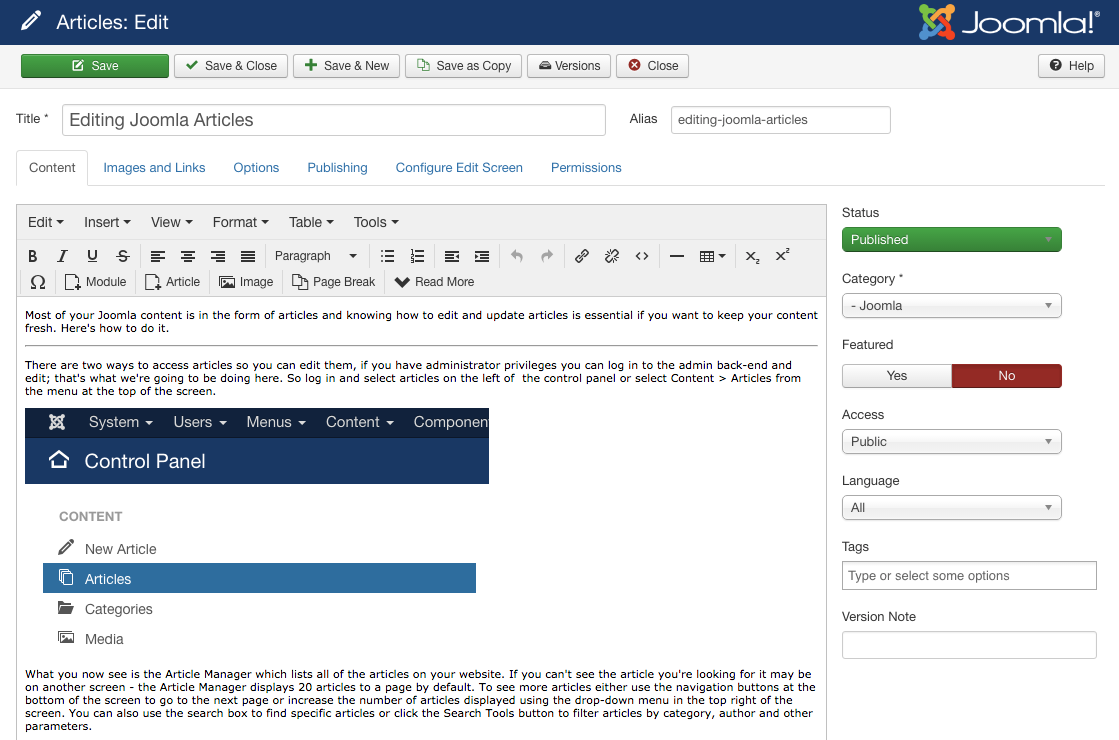This screenshot has width=1119, height=740.
Task: Insert a Module into the article
Action: click(x=96, y=282)
